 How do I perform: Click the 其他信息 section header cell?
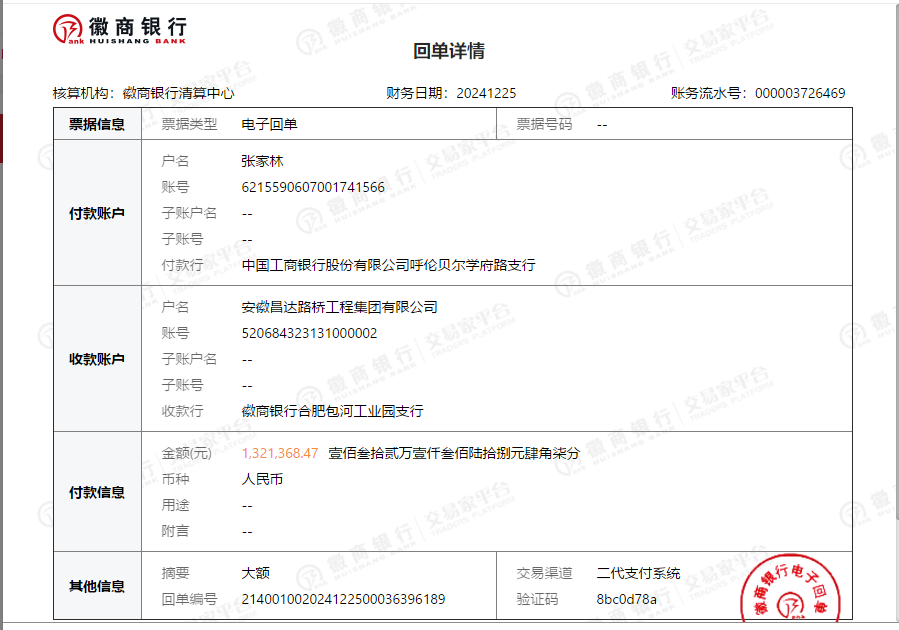pos(97,586)
